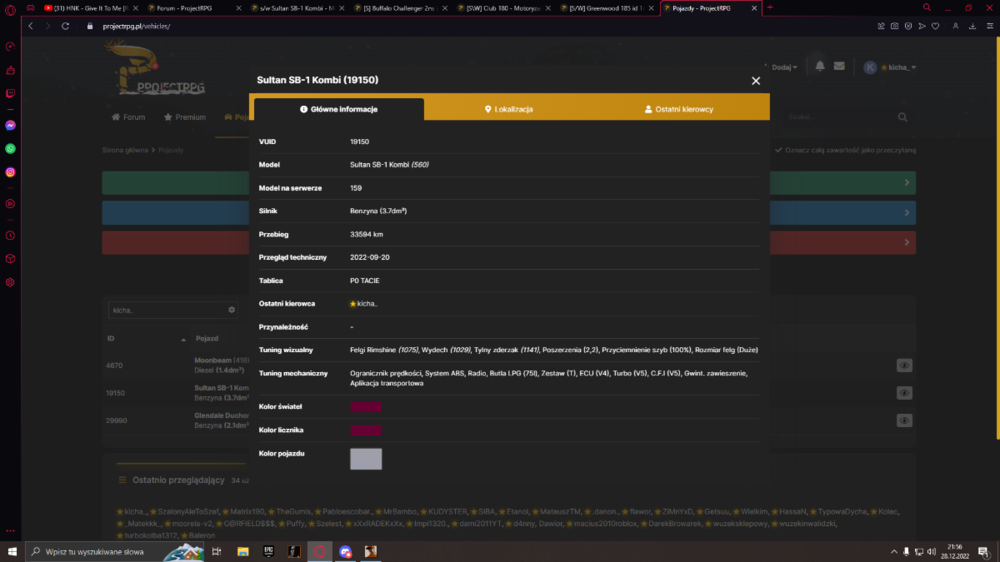Toggle eye icon for vehicle 4670
This screenshot has height=562, width=1000.
click(x=904, y=366)
